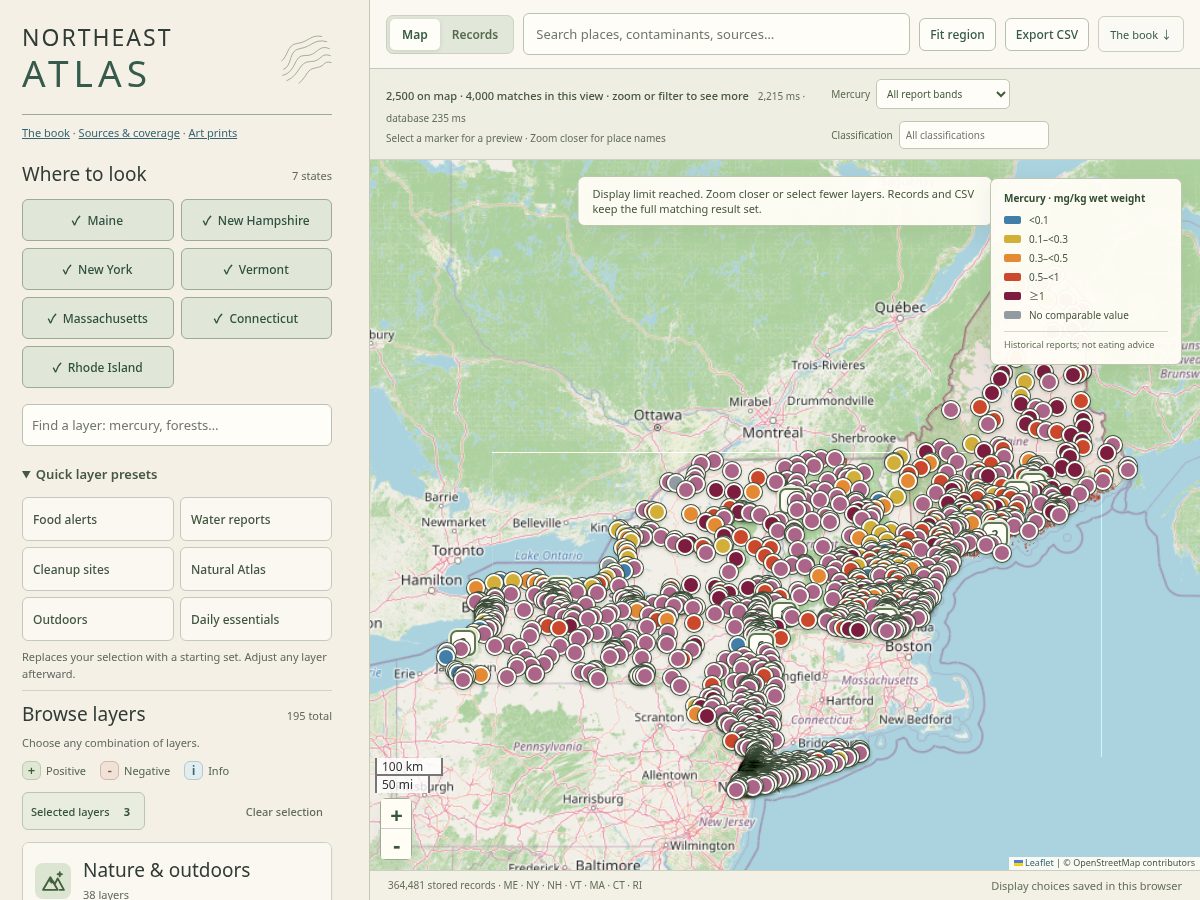Zoom in the map with plus button
1200x900 pixels.
click(x=396, y=815)
